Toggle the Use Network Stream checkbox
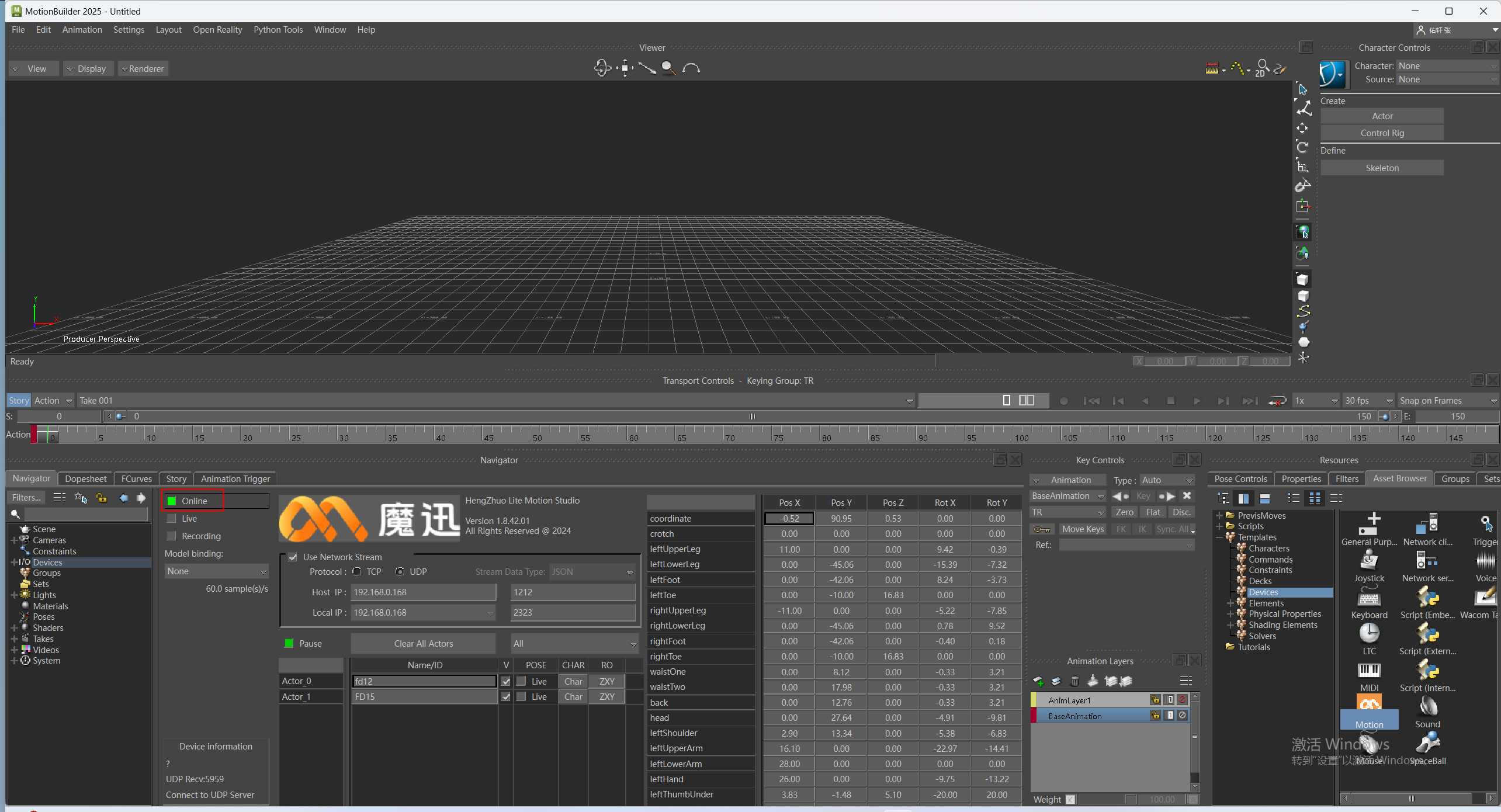 pyautogui.click(x=293, y=557)
